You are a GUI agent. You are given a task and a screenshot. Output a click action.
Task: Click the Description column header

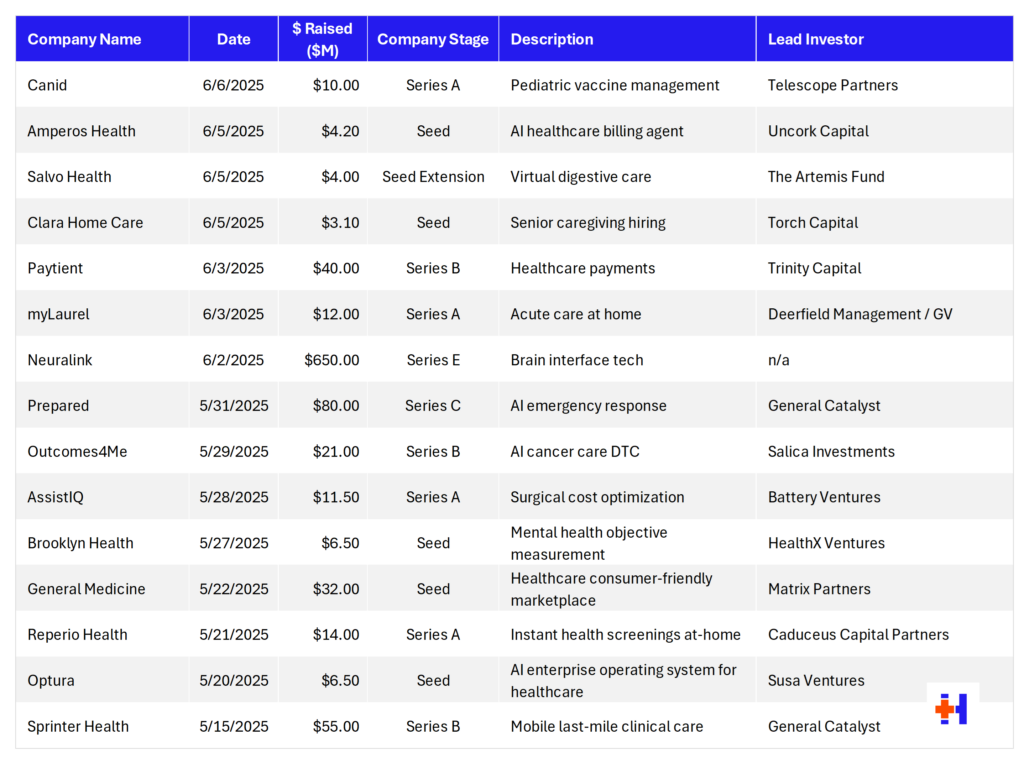click(x=628, y=39)
